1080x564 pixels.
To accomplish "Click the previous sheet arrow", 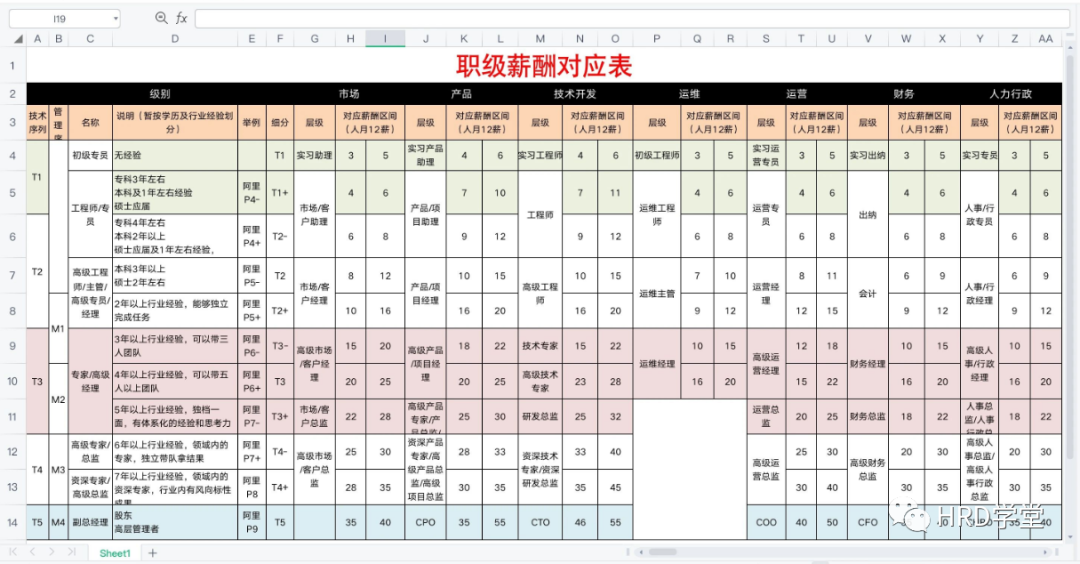I will pyautogui.click(x=32, y=552).
